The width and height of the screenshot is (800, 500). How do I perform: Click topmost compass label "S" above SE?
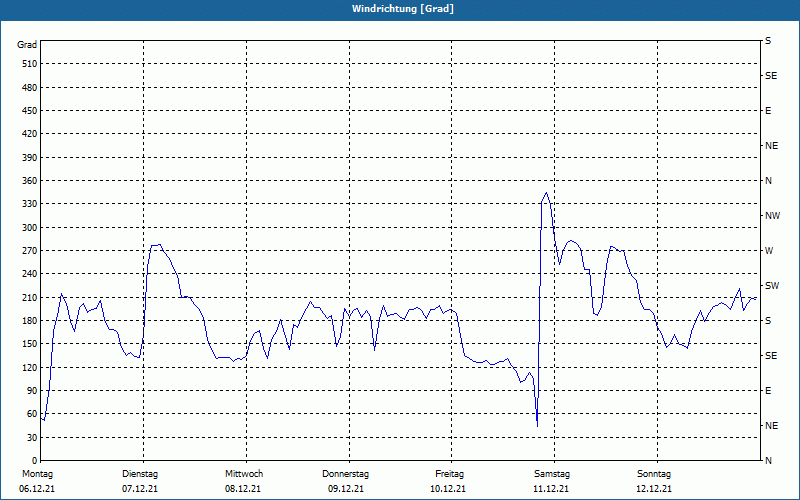768,41
